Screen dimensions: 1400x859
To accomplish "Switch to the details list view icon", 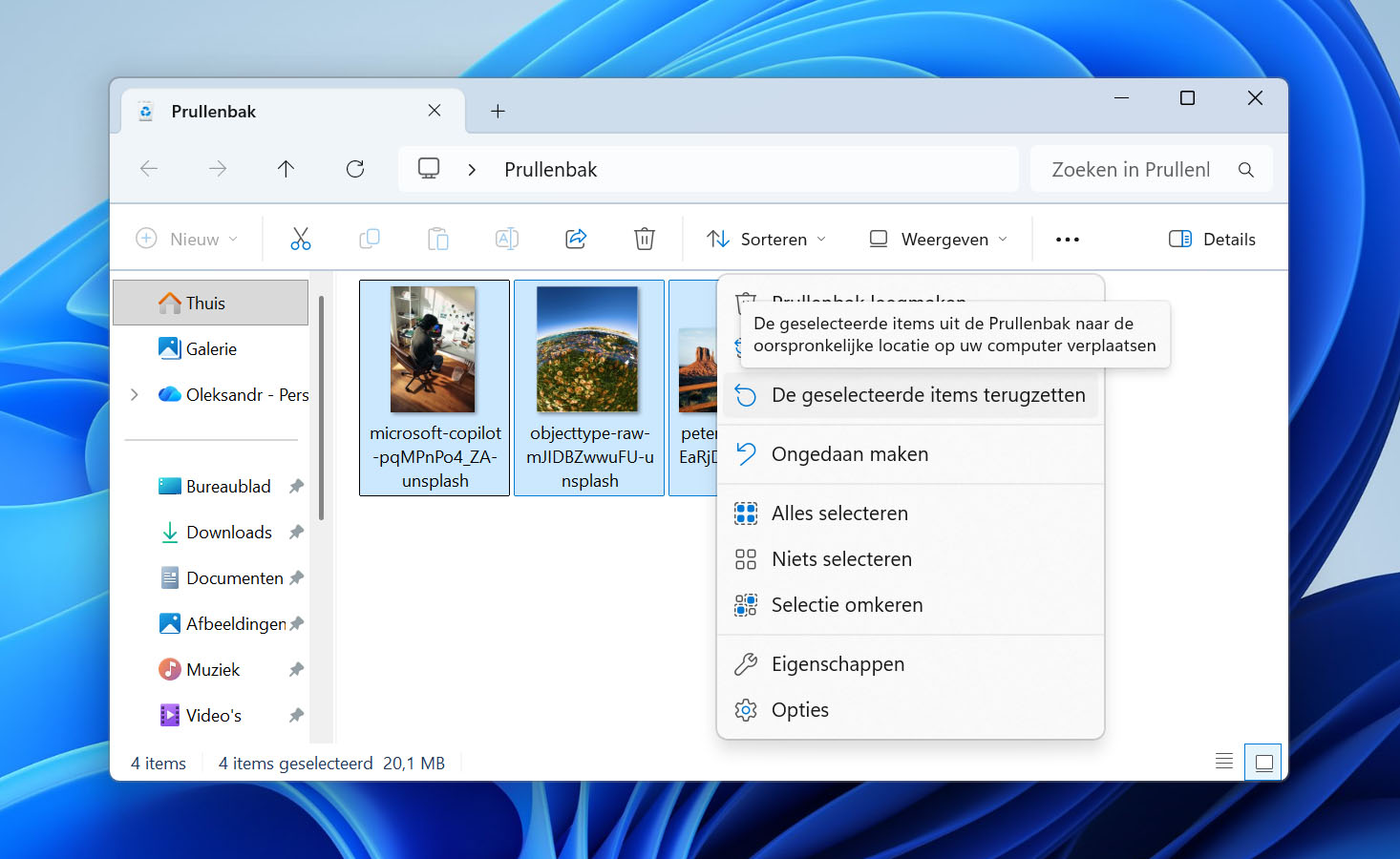I will point(1224,762).
